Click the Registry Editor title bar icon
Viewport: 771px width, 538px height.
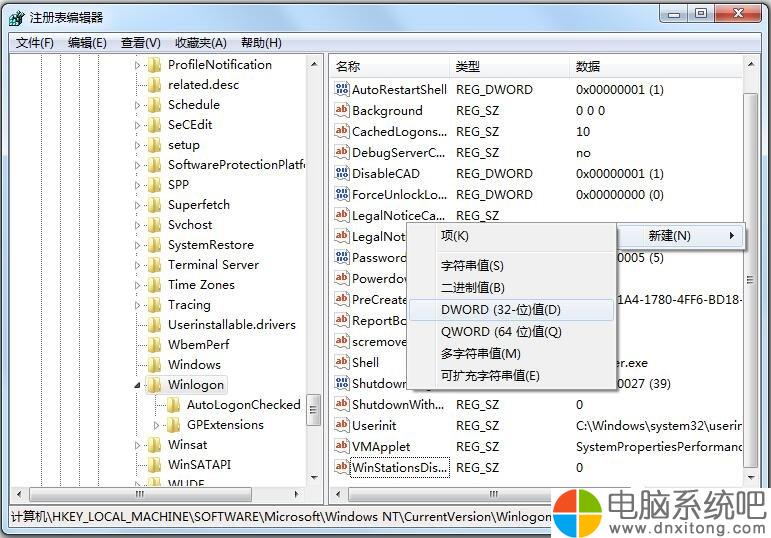(x=17, y=18)
